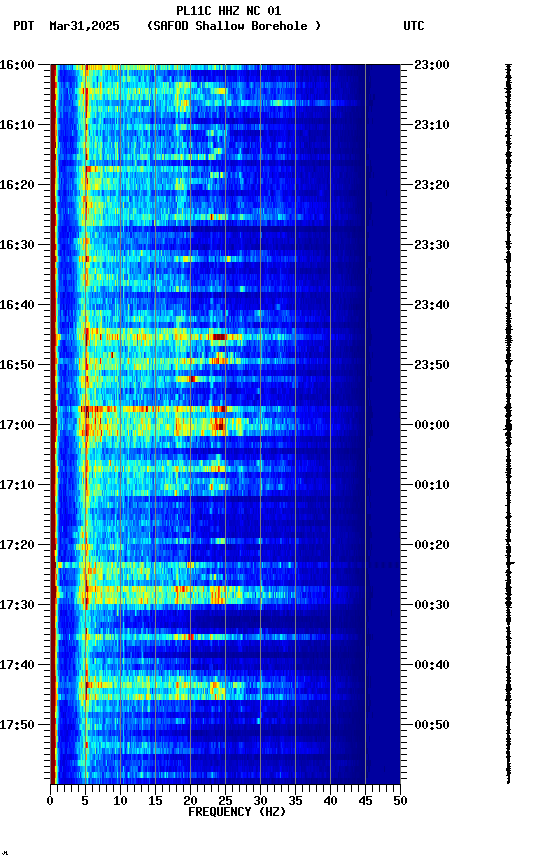
Task: Click the 15 Hz axis tick label
Action: 155,801
